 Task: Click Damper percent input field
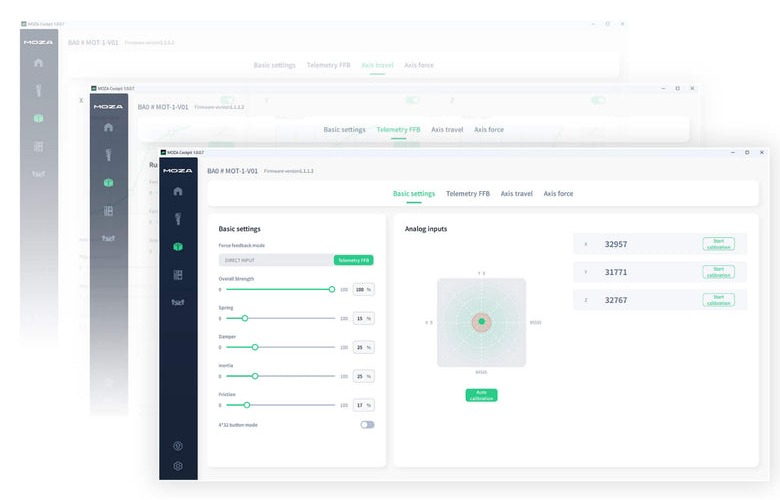pos(363,347)
